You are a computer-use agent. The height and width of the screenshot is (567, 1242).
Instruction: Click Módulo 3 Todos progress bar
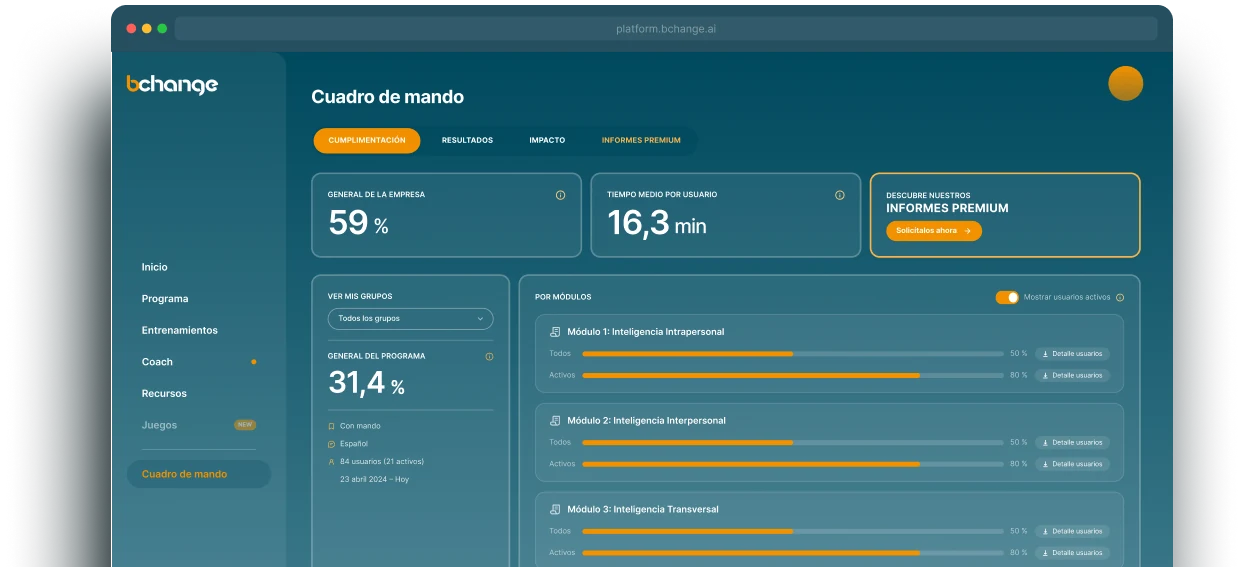(x=793, y=531)
